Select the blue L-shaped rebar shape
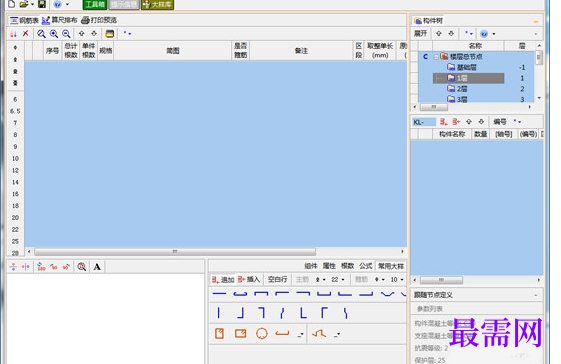561x364 pixels. tap(303, 313)
